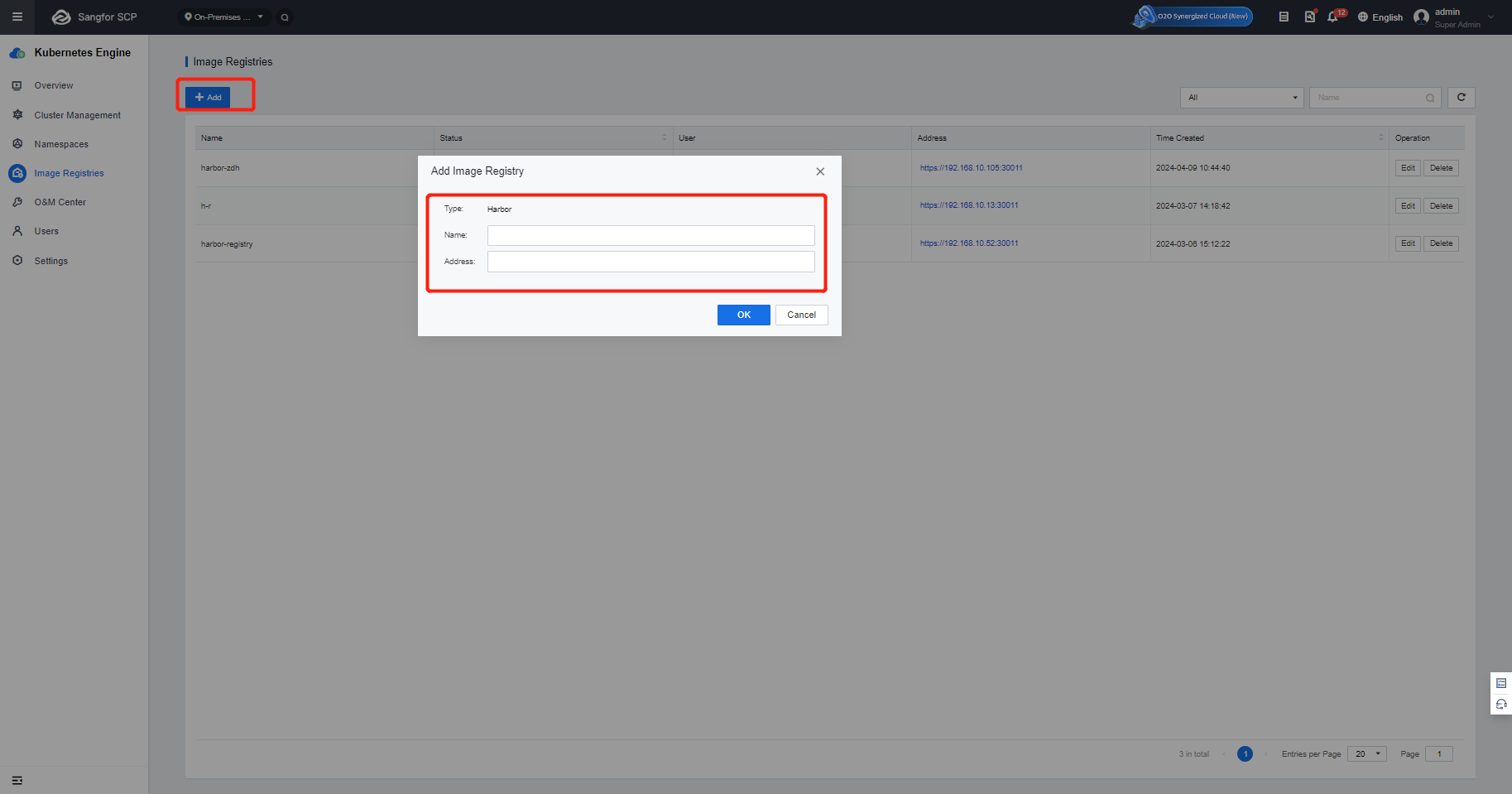The height and width of the screenshot is (794, 1512).
Task: Click the refresh icon next to search
Action: [1462, 98]
